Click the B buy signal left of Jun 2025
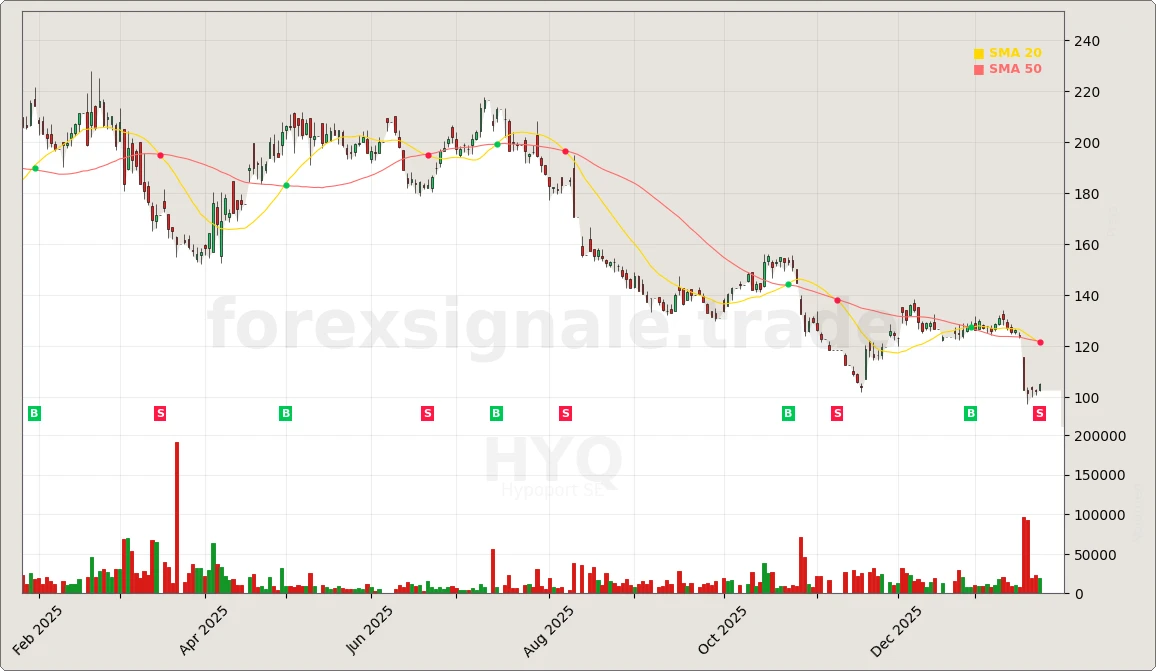 point(285,412)
